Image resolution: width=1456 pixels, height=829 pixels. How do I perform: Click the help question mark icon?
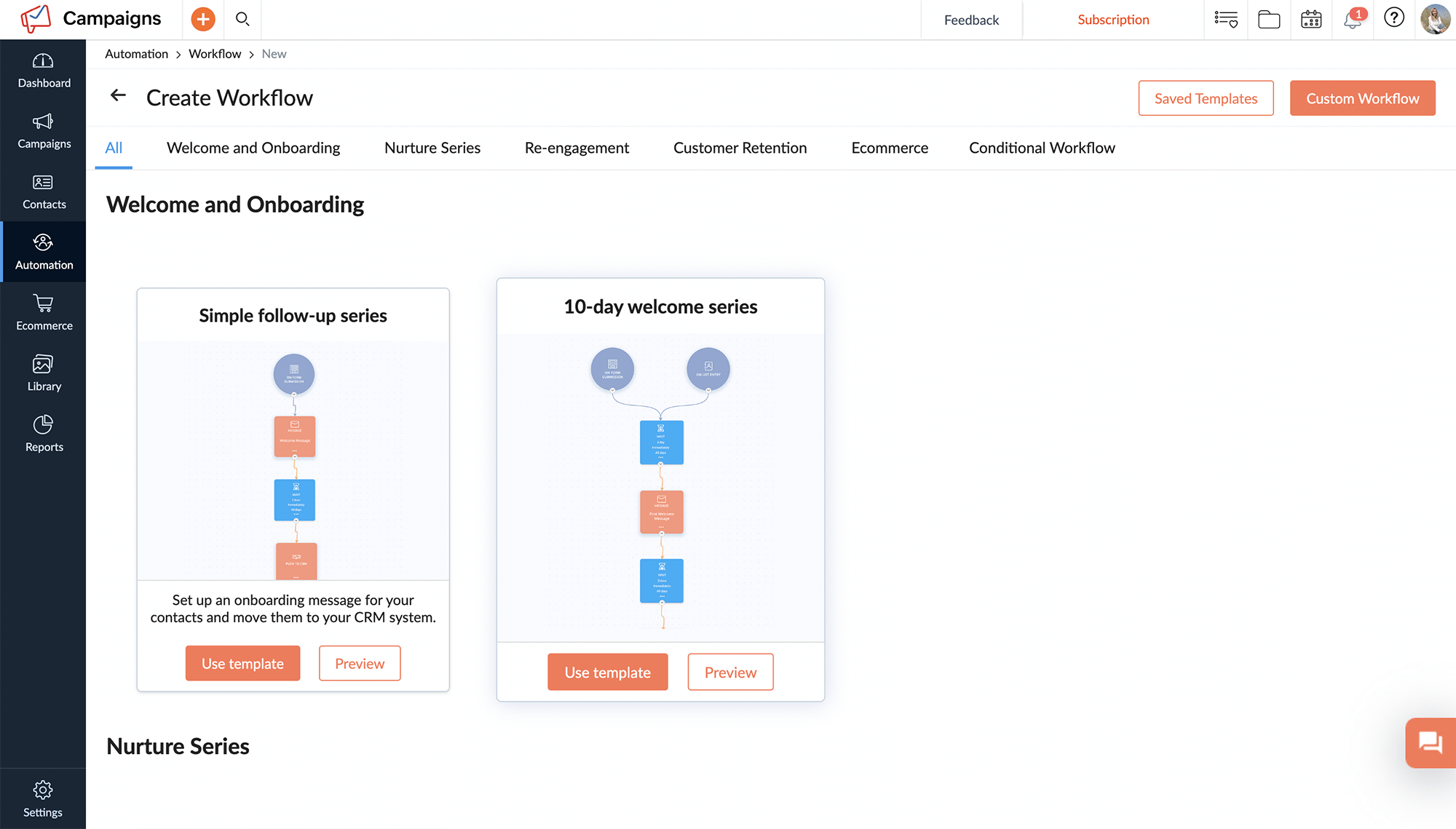click(x=1393, y=17)
